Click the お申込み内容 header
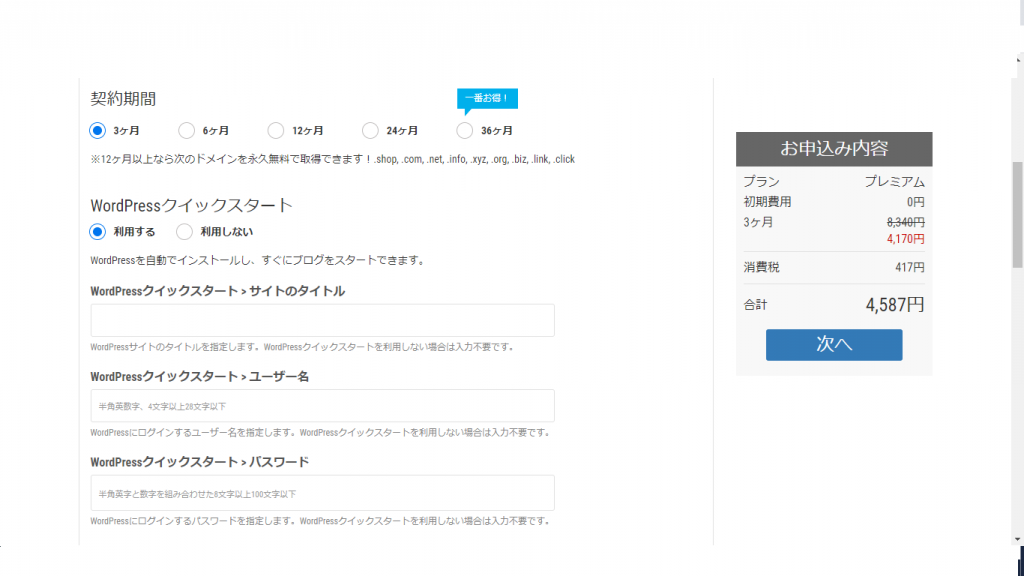The width and height of the screenshot is (1024, 576). coord(834,149)
